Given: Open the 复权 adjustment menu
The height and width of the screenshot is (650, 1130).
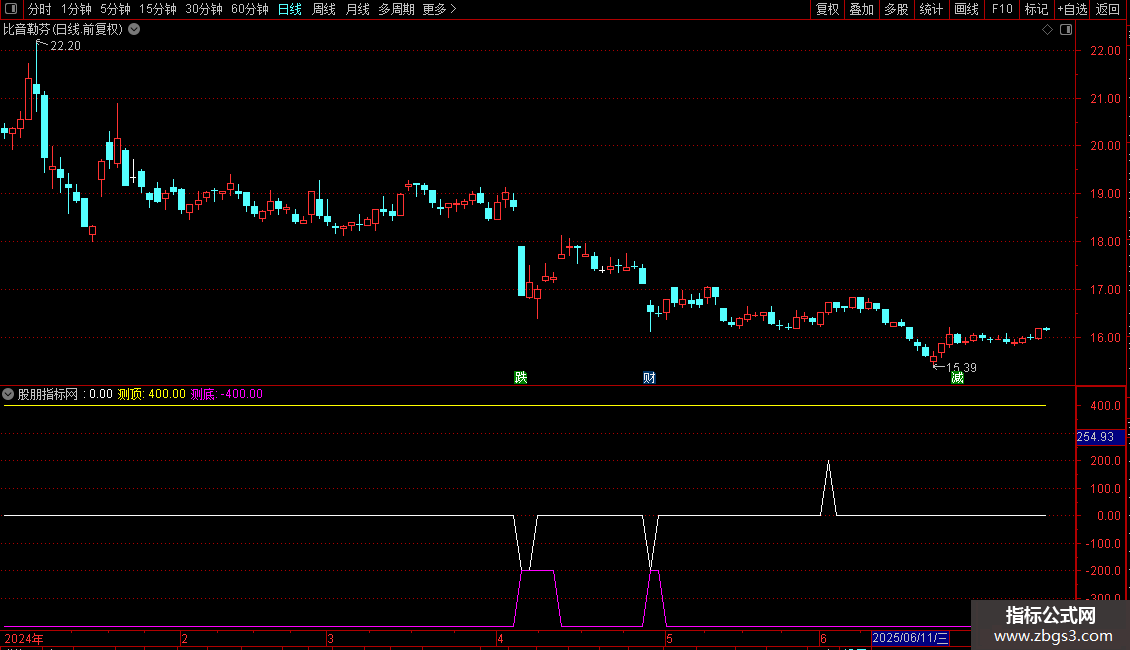Looking at the screenshot, I should (827, 10).
